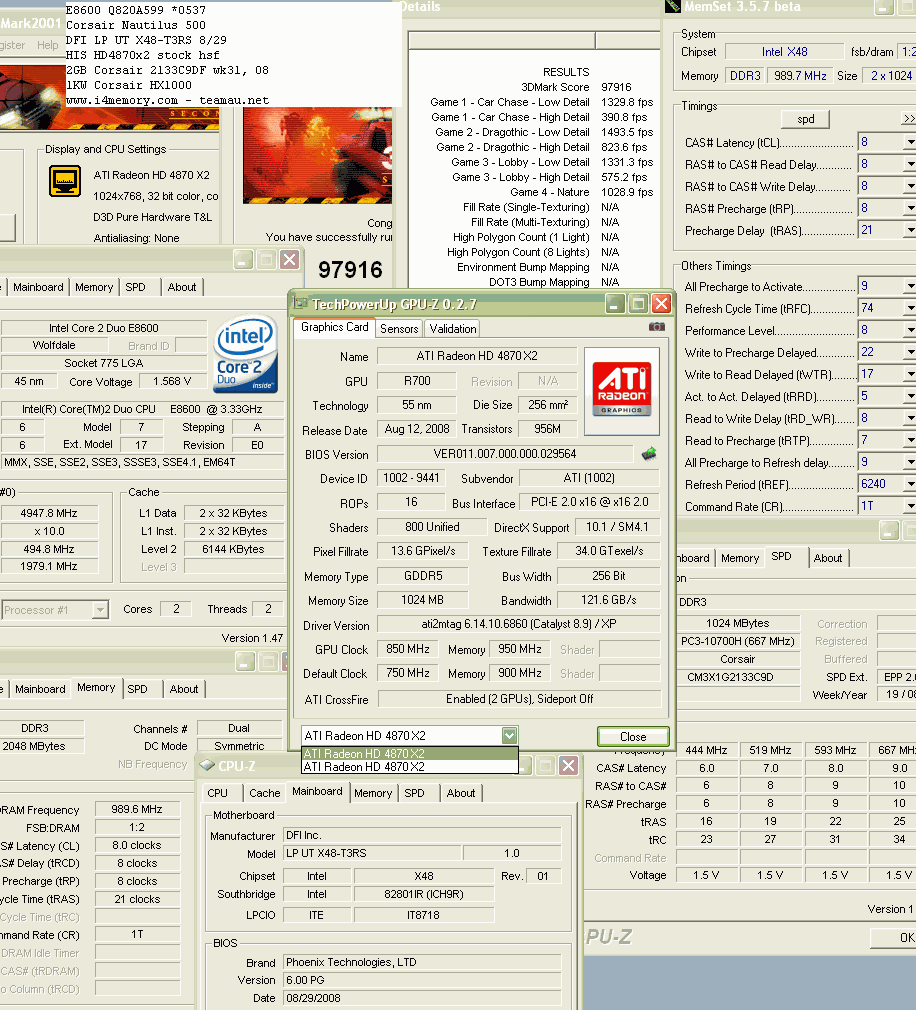This screenshot has height=1010, width=916.
Task: Open Mainboard tab in CPU-Z processor window
Action: 38,287
